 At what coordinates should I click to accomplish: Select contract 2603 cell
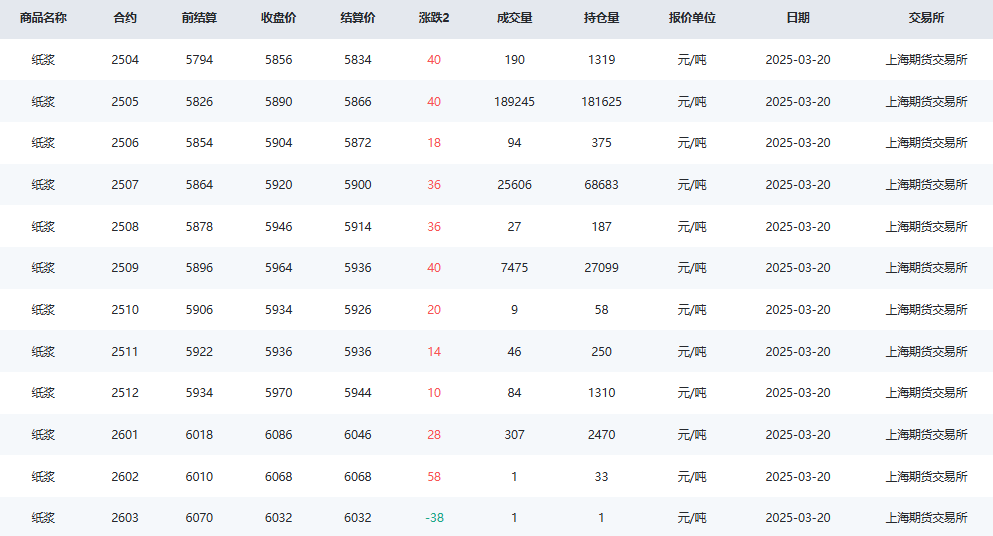pos(125,518)
